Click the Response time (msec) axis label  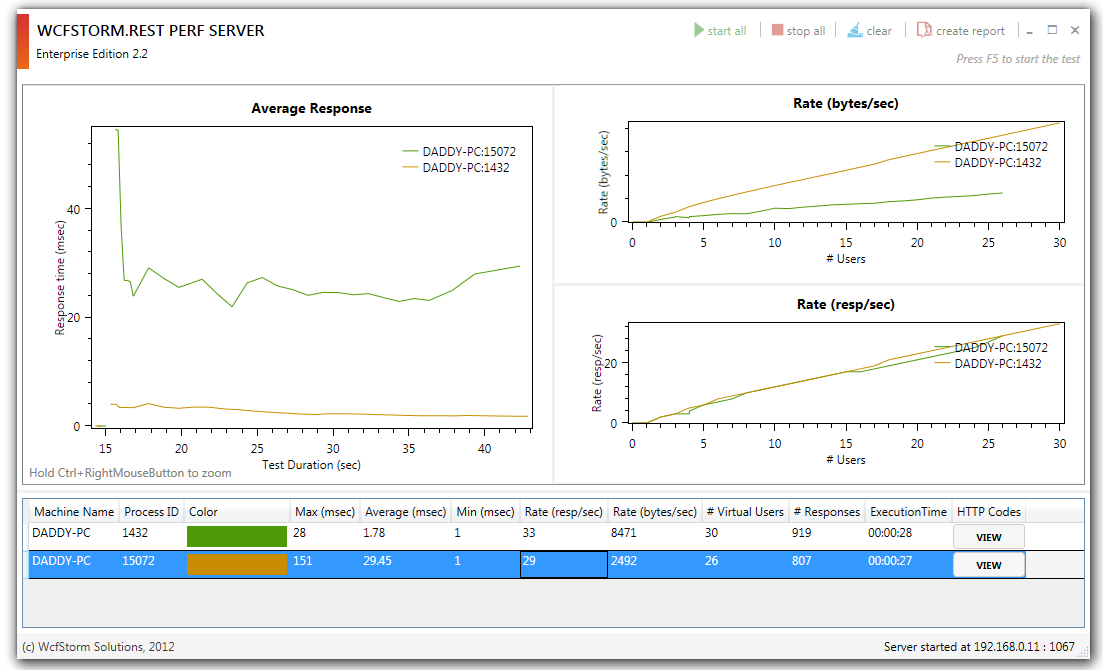click(60, 278)
